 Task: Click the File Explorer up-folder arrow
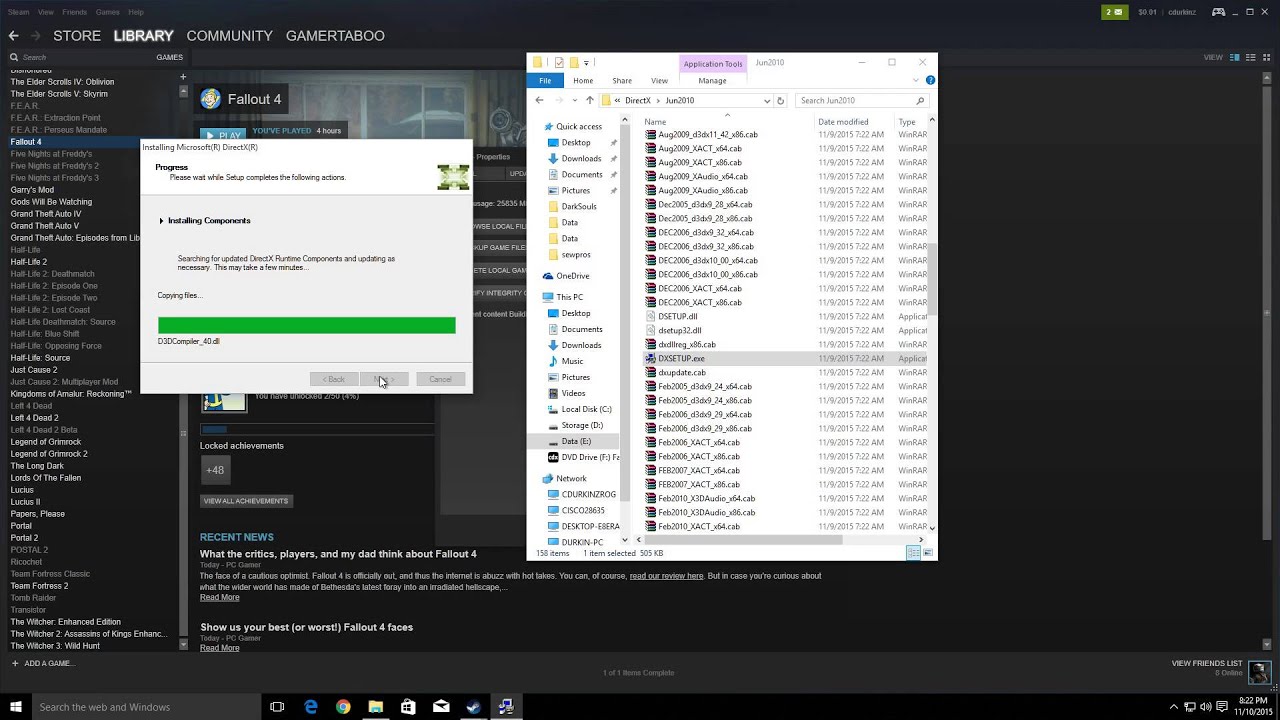589,100
